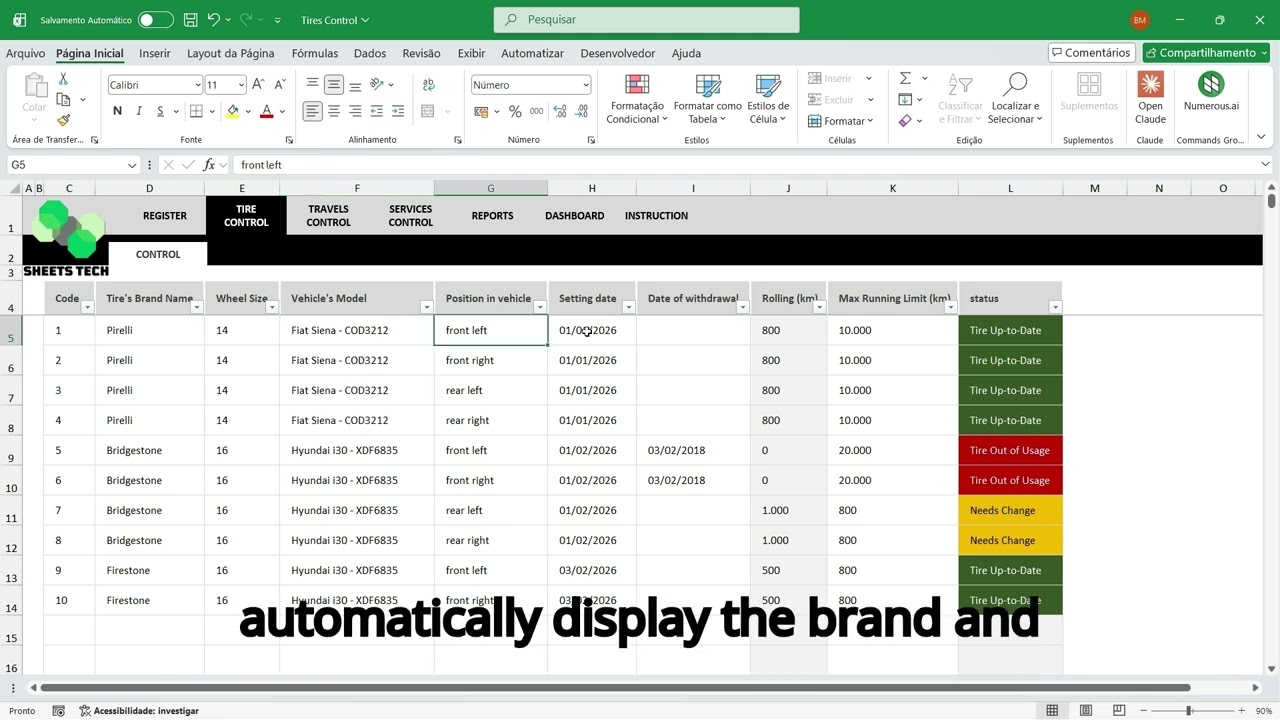Increase font size with the larger A
1280x720 pixels.
pyautogui.click(x=258, y=85)
